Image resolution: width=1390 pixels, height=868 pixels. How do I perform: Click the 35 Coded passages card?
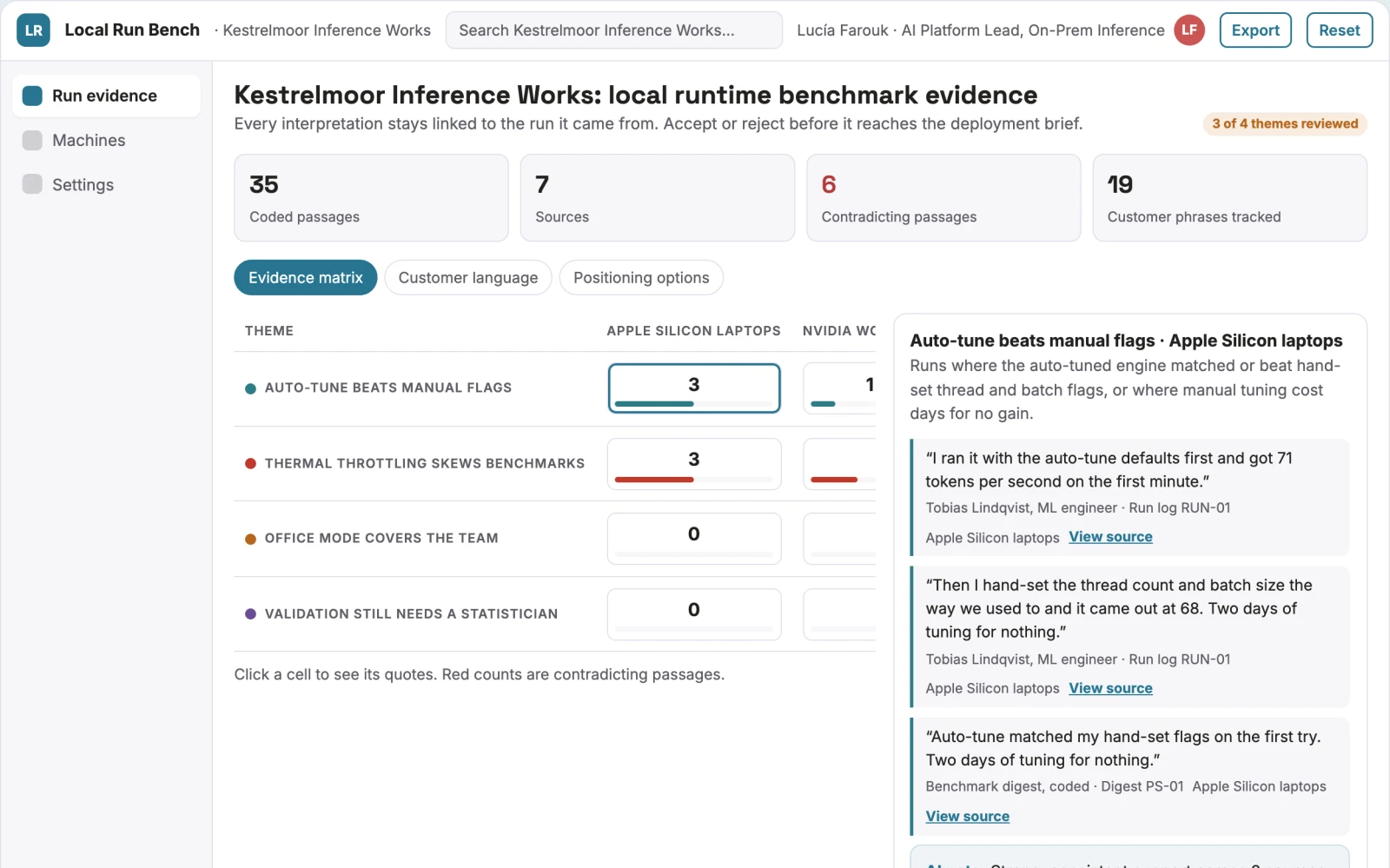371,198
